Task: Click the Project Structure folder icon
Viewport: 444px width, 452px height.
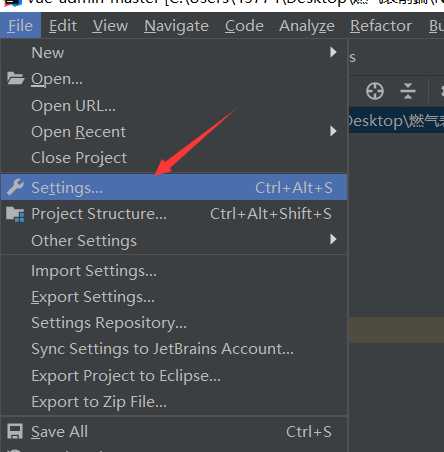Action: (x=15, y=214)
